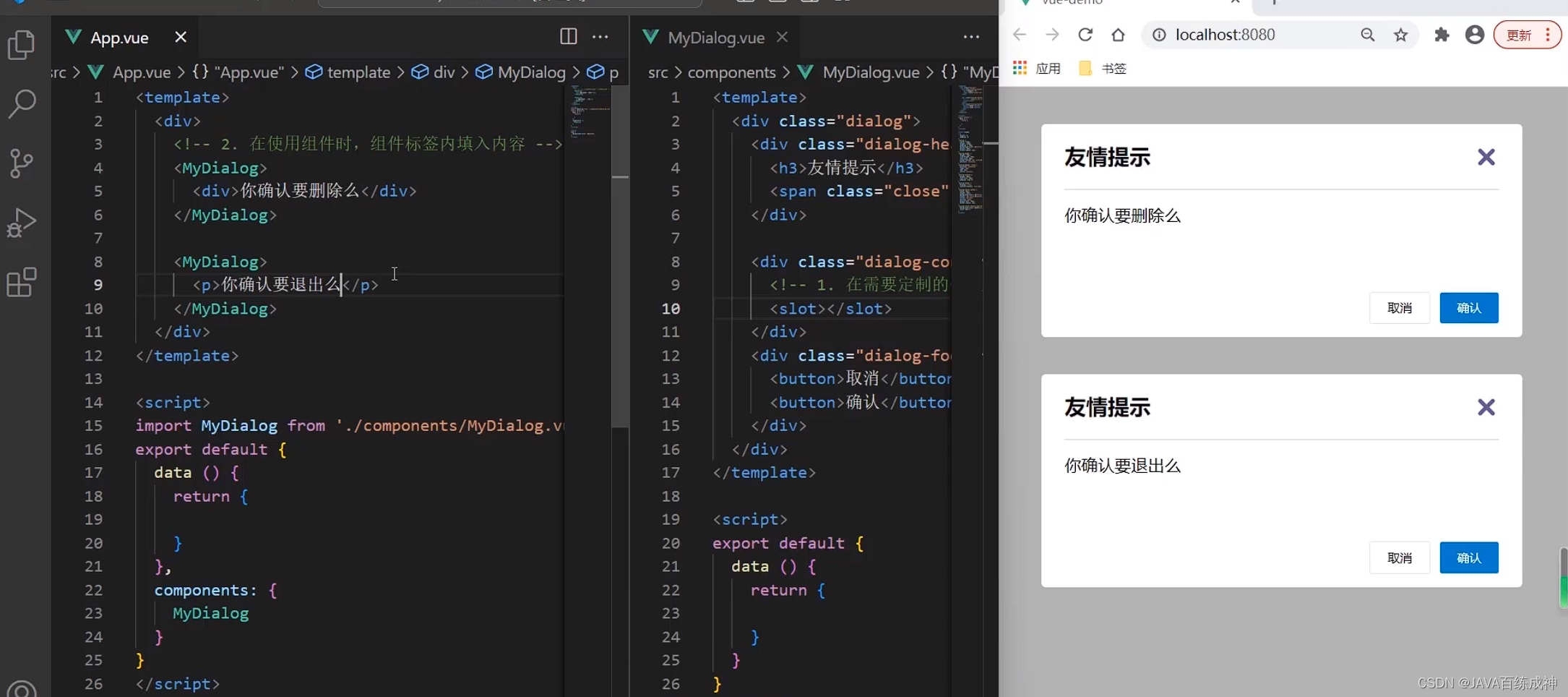
Task: Click the import MyDialog line in App.vue
Action: (x=349, y=426)
